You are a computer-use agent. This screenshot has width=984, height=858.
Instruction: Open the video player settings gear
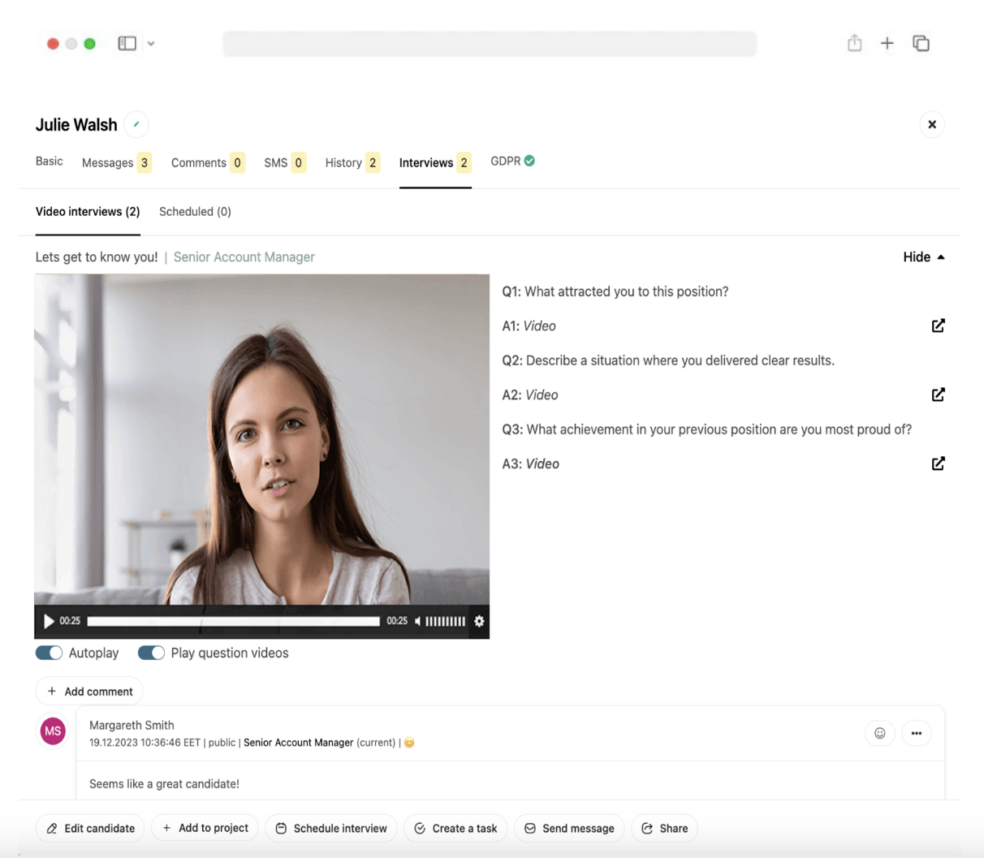point(479,621)
